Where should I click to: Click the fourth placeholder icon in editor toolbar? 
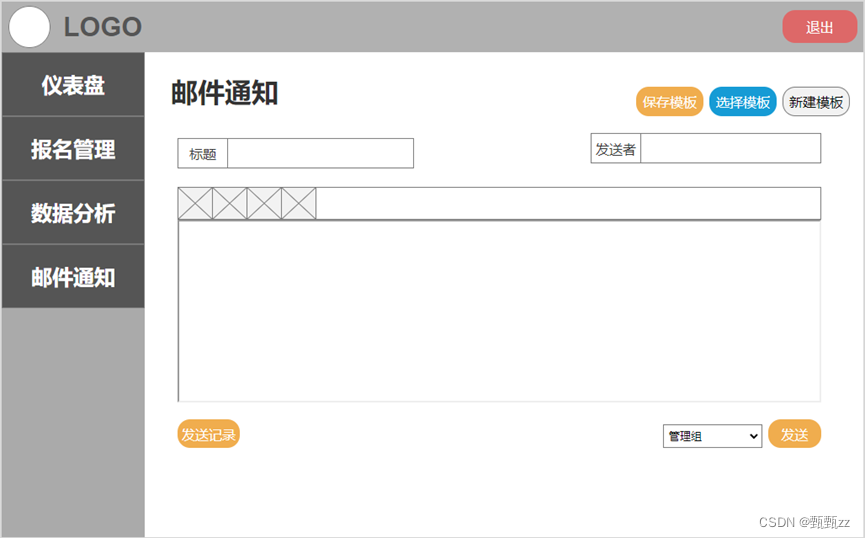(x=299, y=204)
